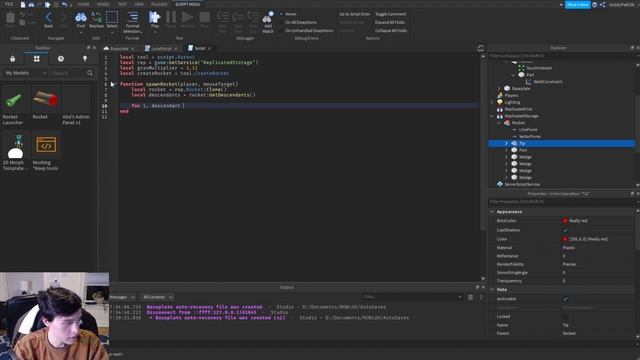Collapse the ReplicatedStorage node

pyautogui.click(x=492, y=116)
